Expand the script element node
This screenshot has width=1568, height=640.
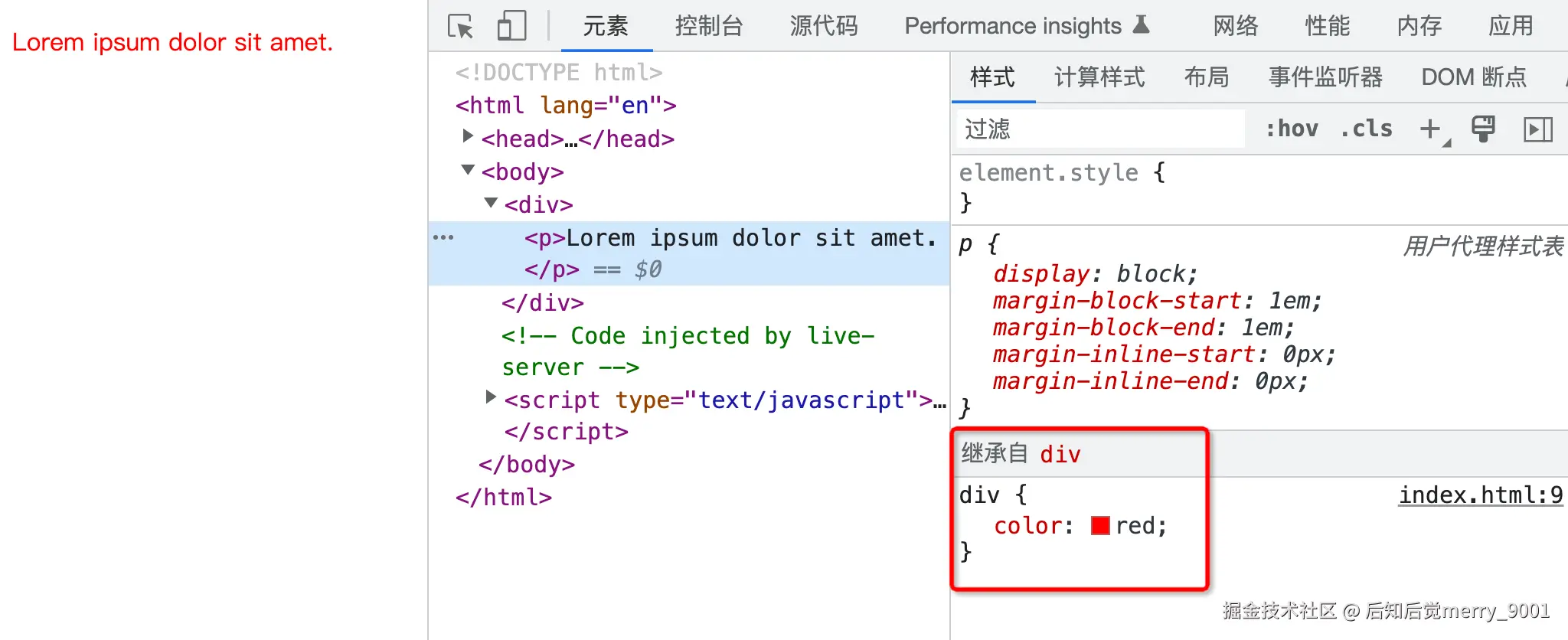[491, 397]
